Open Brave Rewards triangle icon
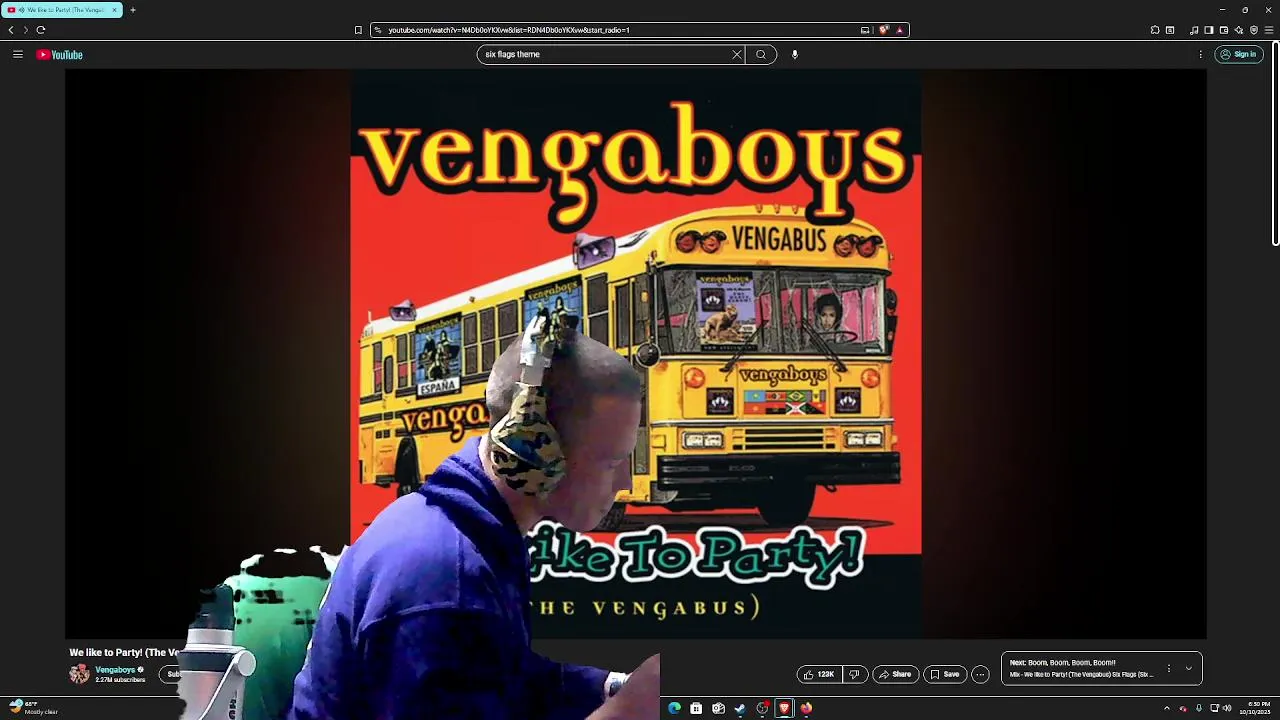 click(899, 30)
